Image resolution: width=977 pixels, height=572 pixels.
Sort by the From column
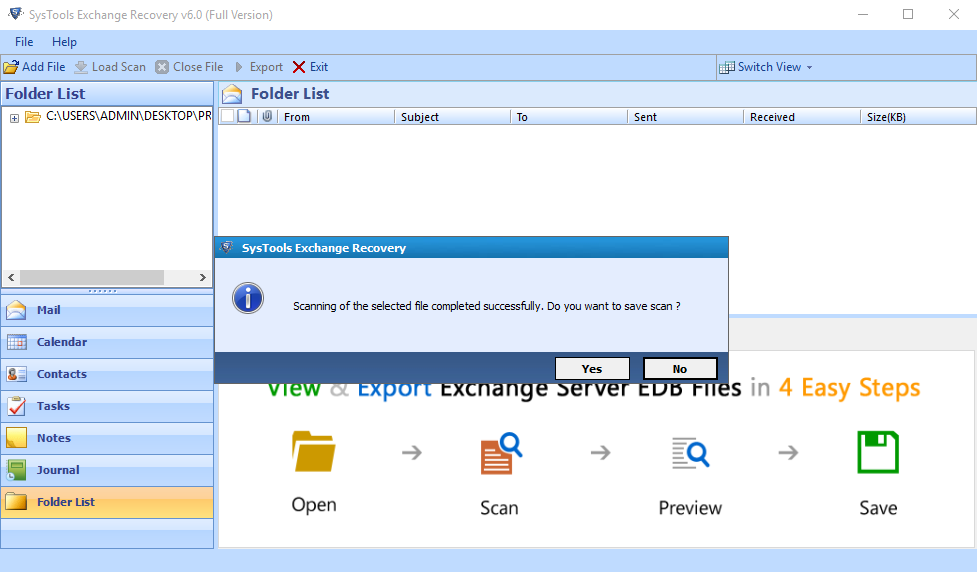coord(335,117)
